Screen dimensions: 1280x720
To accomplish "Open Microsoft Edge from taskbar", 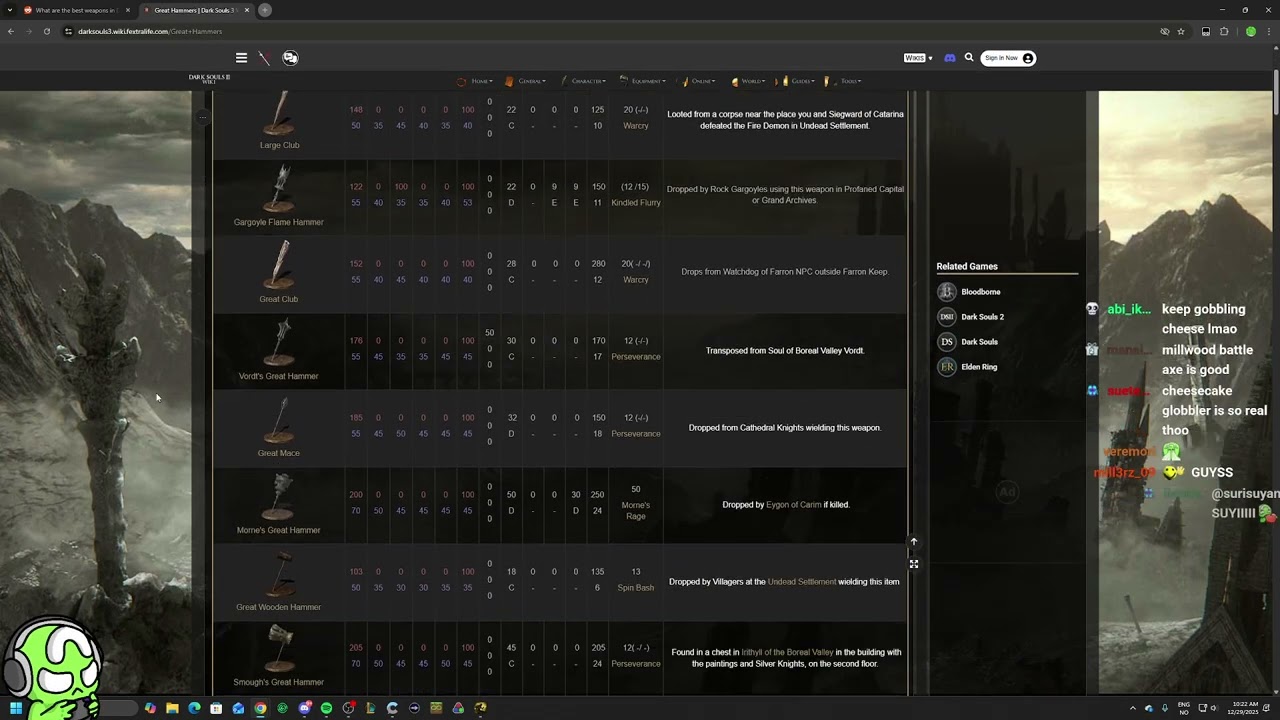I will coord(194,708).
